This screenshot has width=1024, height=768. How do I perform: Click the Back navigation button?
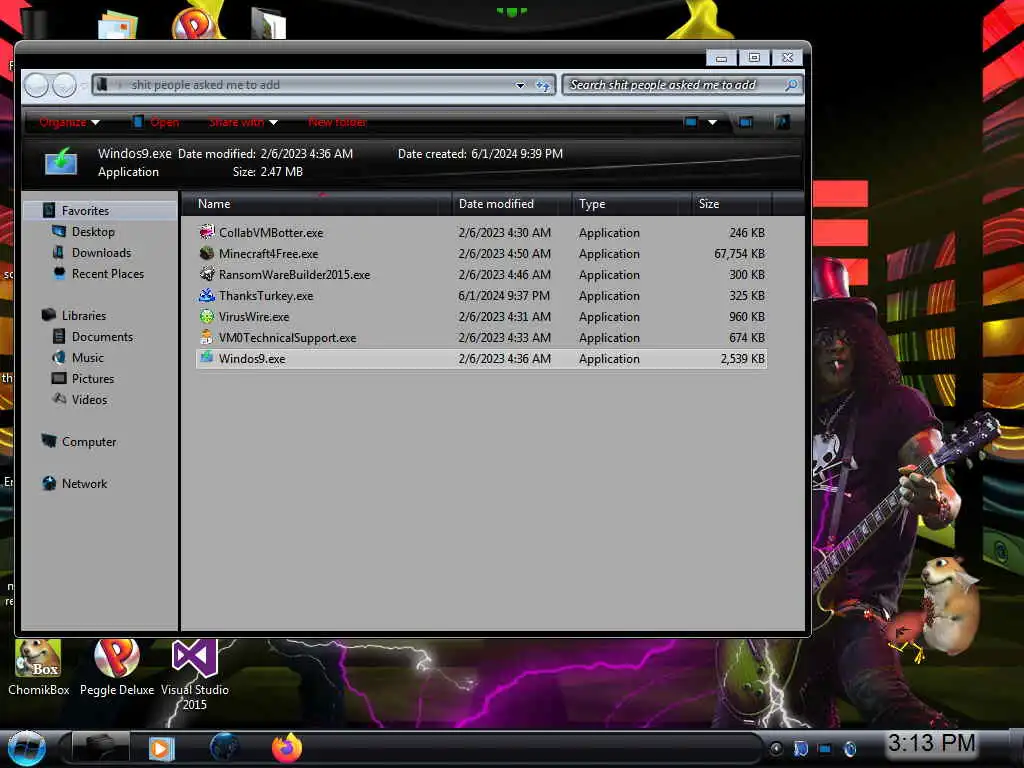[x=37, y=85]
